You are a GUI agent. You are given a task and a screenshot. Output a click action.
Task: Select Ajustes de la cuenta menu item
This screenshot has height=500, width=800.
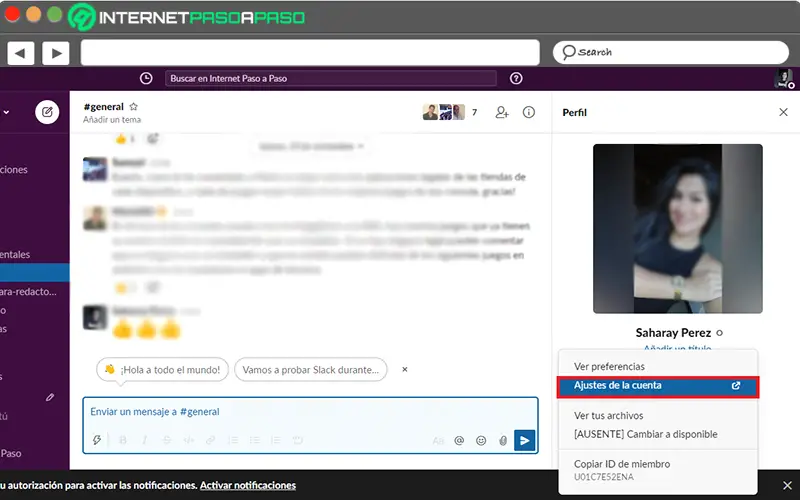658,386
